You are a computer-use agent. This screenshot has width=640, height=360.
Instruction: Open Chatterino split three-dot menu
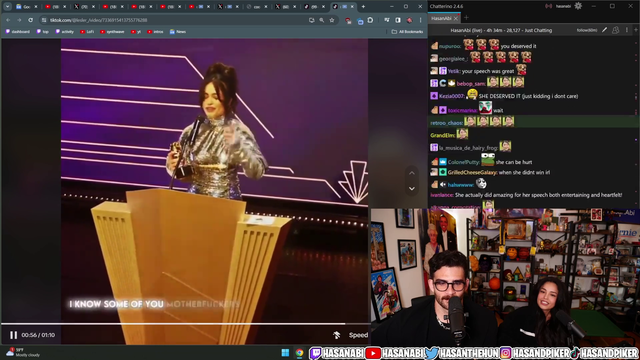[x=627, y=30]
